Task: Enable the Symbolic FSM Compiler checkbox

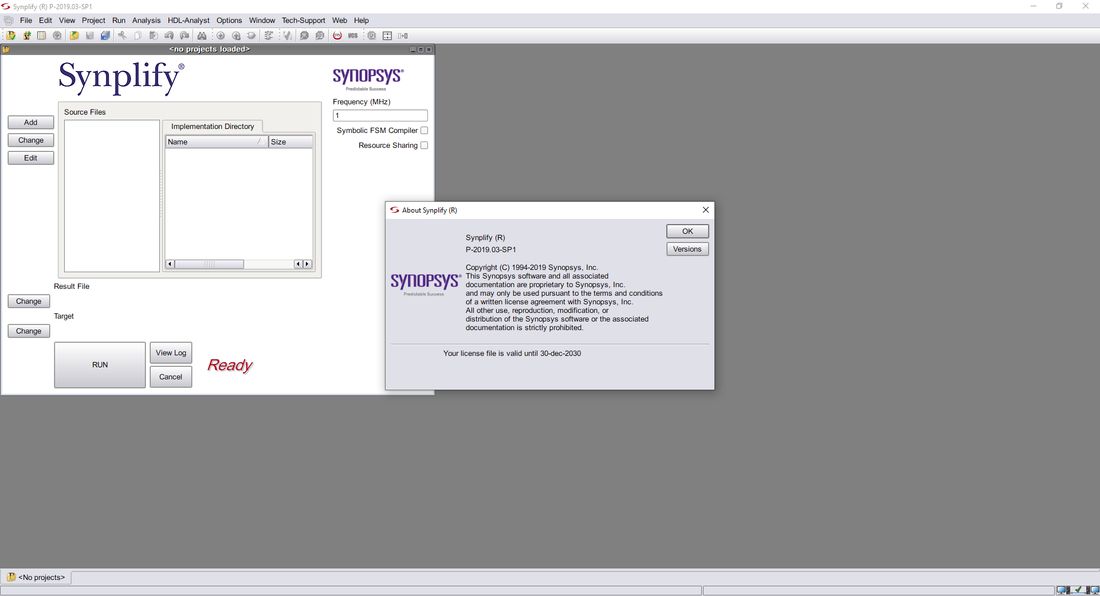Action: tap(424, 130)
